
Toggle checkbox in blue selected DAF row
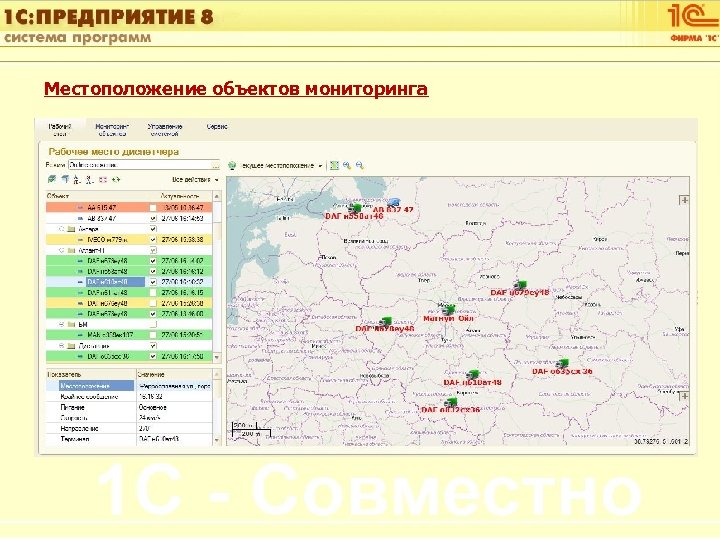tap(153, 281)
